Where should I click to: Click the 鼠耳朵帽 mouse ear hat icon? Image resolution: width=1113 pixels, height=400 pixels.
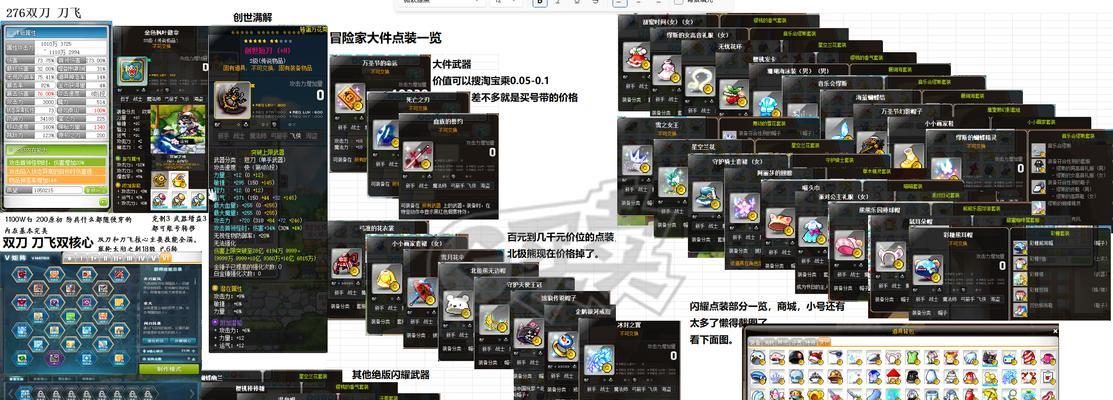[x=889, y=257]
